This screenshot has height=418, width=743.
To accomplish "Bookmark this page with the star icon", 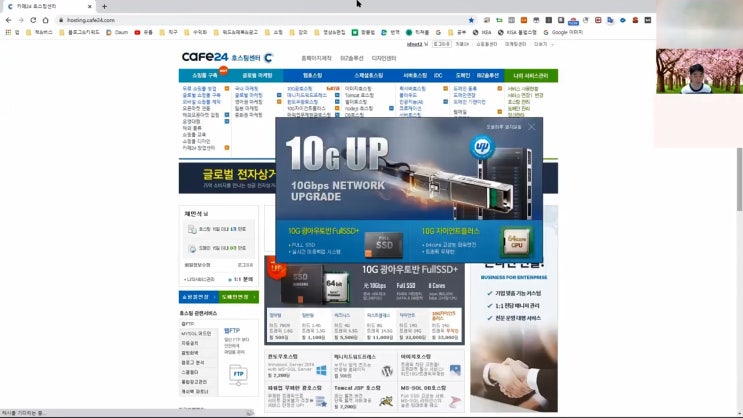I will [471, 20].
